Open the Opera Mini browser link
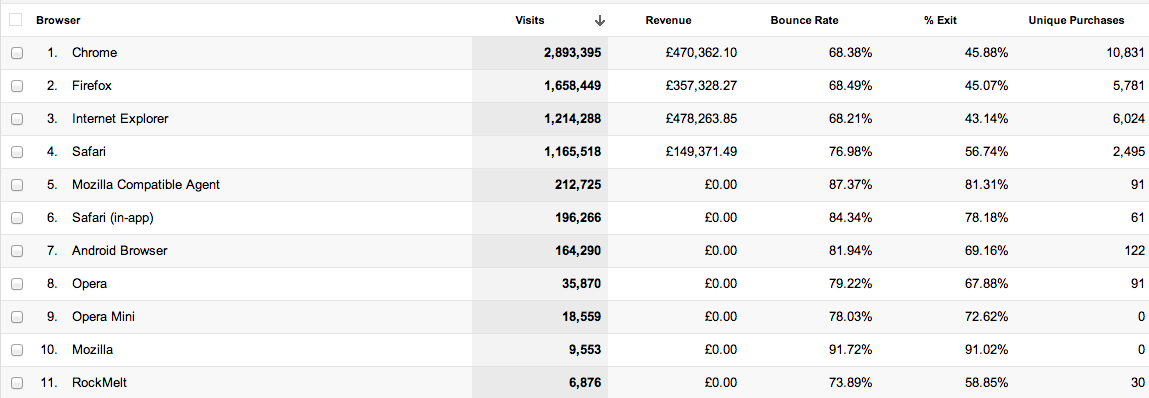Screen dimensions: 1149x398 pyautogui.click(x=103, y=317)
